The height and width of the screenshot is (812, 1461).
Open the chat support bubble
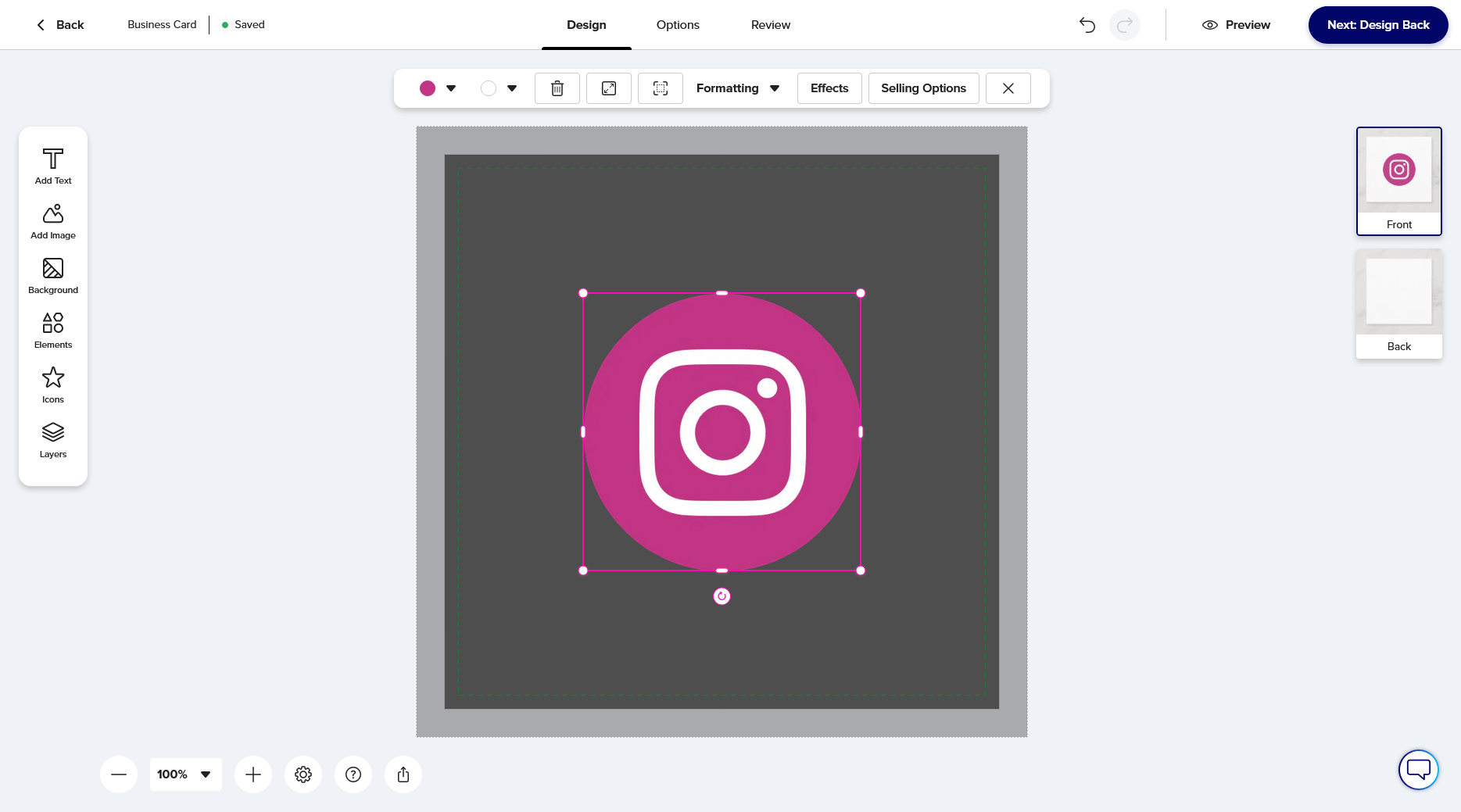1419,770
